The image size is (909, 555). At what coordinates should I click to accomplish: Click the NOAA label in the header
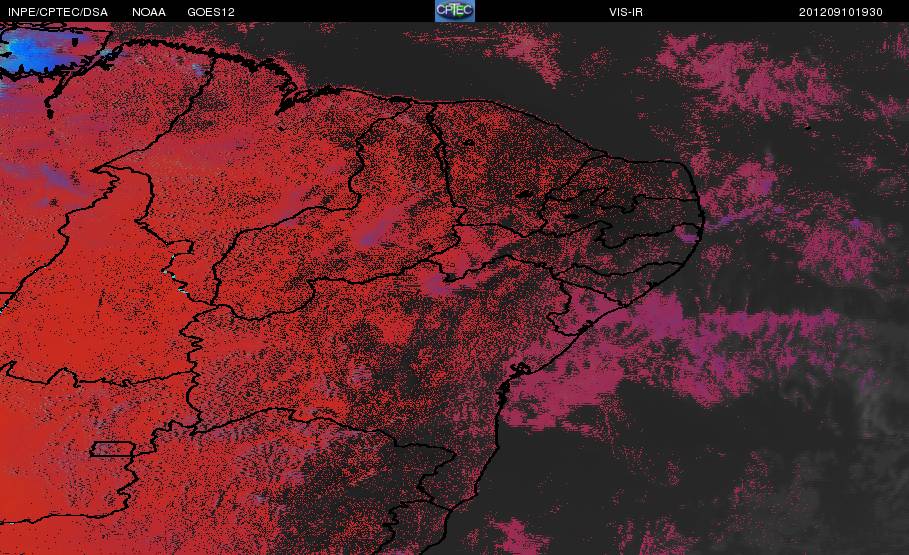pos(149,12)
